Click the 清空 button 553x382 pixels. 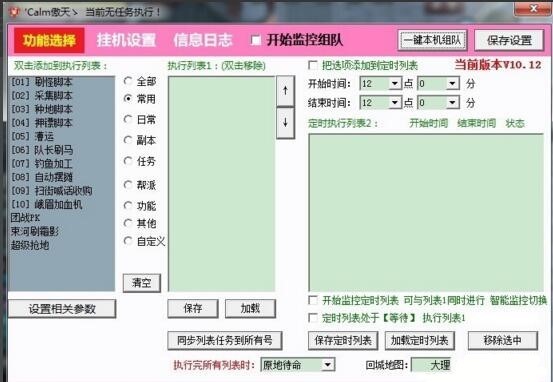(x=142, y=283)
